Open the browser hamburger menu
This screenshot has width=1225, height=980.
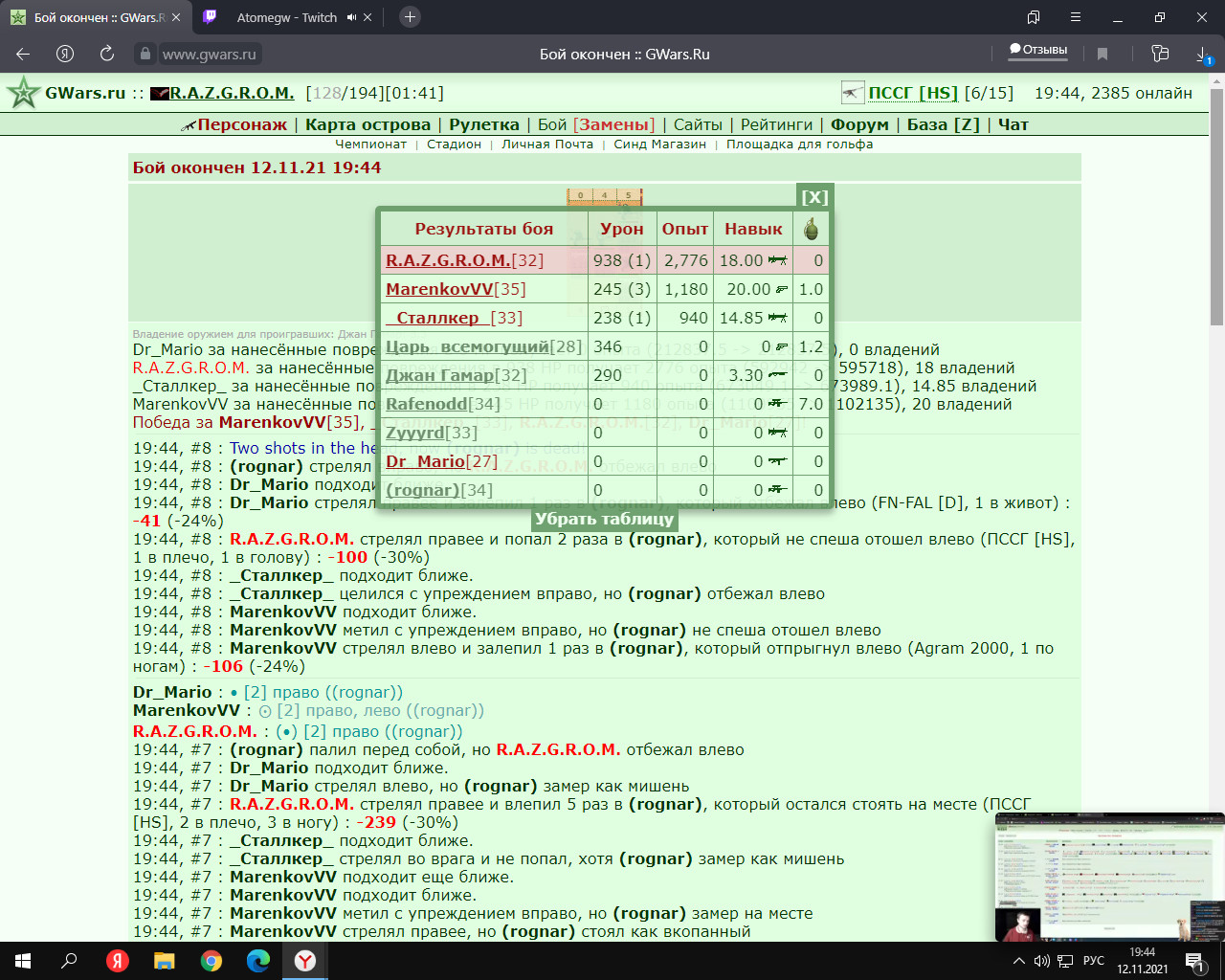tap(1076, 17)
